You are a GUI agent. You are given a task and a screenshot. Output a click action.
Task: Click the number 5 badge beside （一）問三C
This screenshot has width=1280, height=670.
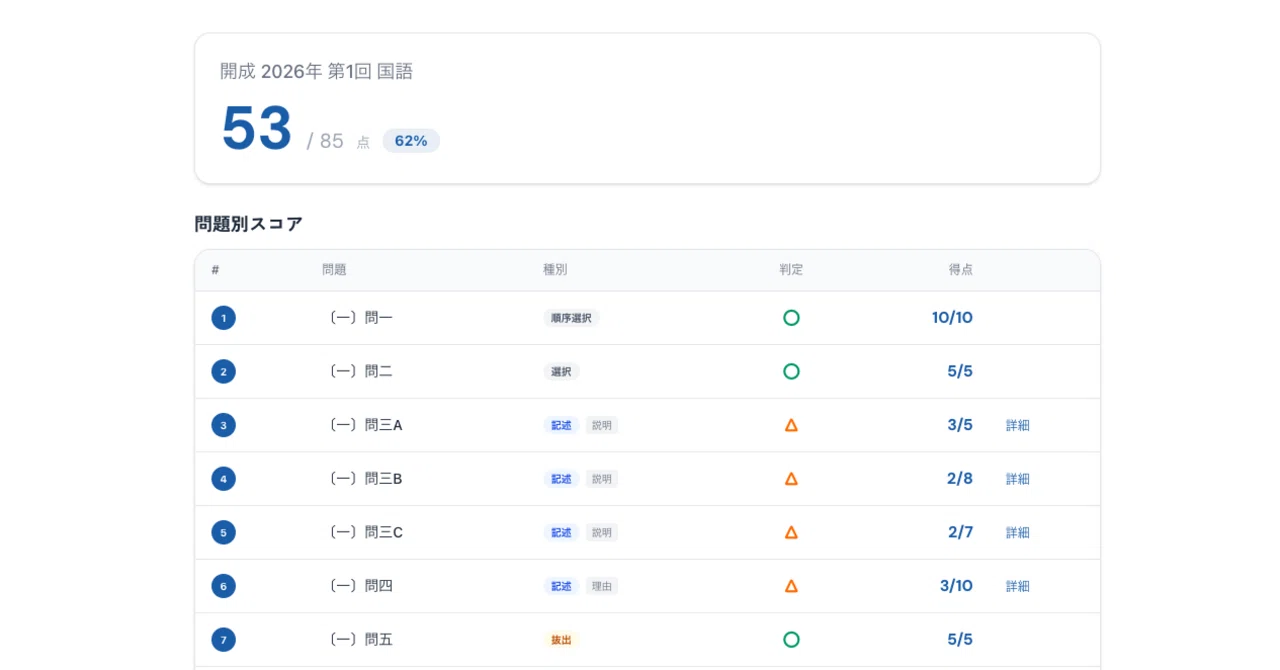coord(223,532)
